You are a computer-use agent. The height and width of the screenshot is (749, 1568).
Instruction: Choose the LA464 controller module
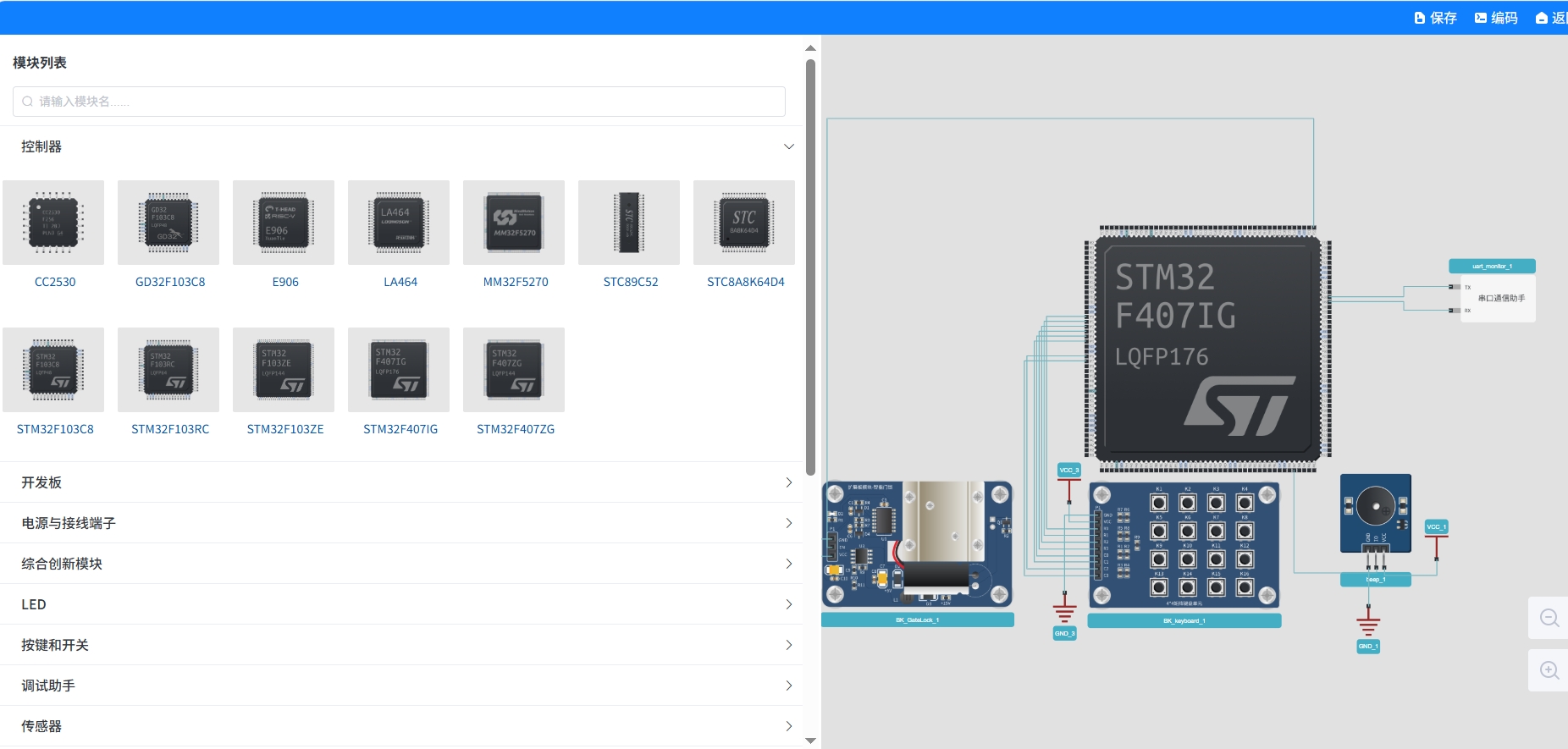(x=399, y=223)
